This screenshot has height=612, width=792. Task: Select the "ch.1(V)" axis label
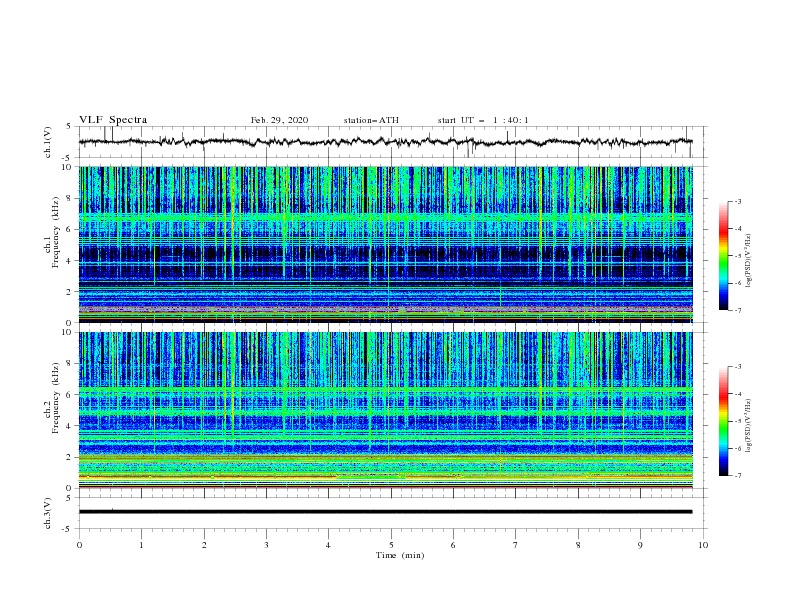tap(48, 142)
